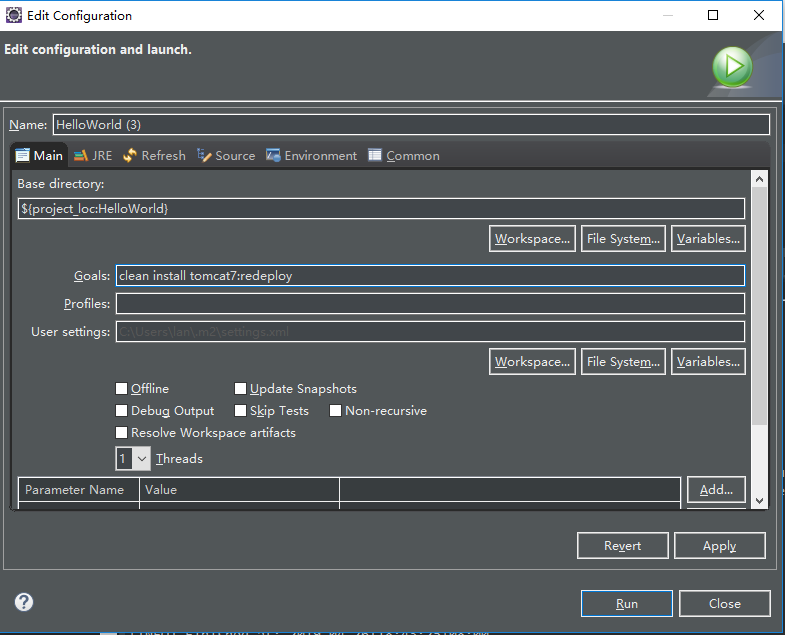The width and height of the screenshot is (785, 635).
Task: Click Add parameter button
Action: (x=716, y=489)
